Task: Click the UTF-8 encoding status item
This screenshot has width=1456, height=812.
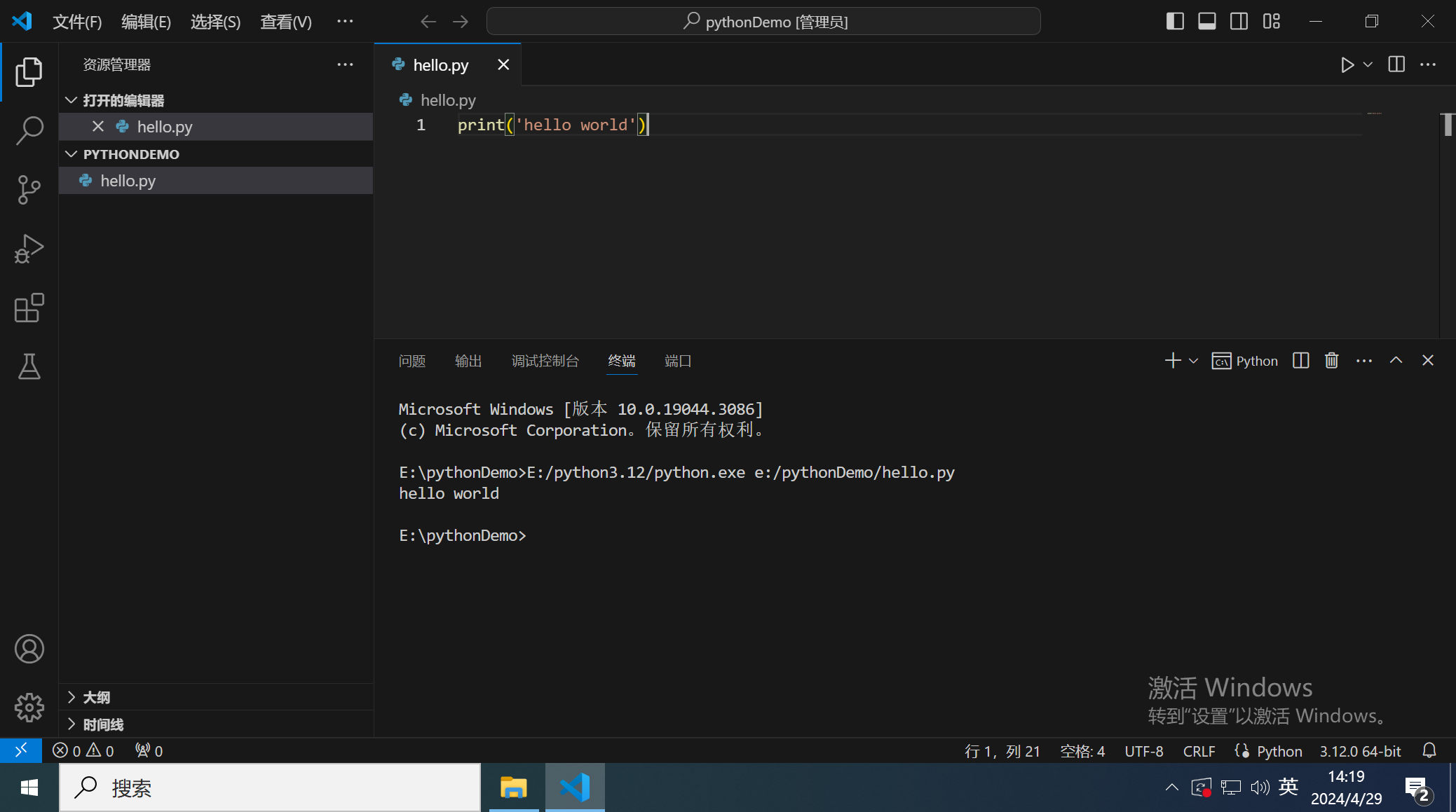Action: click(x=1143, y=751)
